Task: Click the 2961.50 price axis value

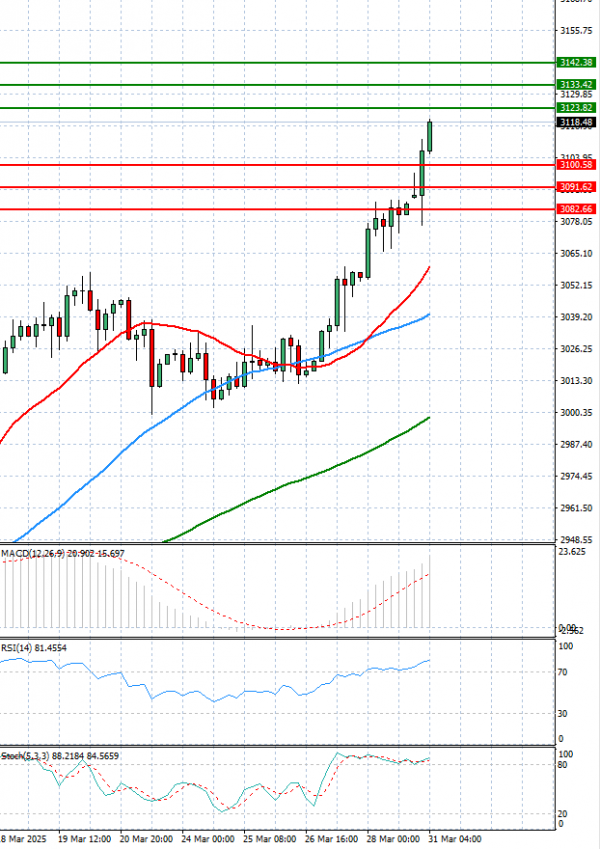Action: 576,508
